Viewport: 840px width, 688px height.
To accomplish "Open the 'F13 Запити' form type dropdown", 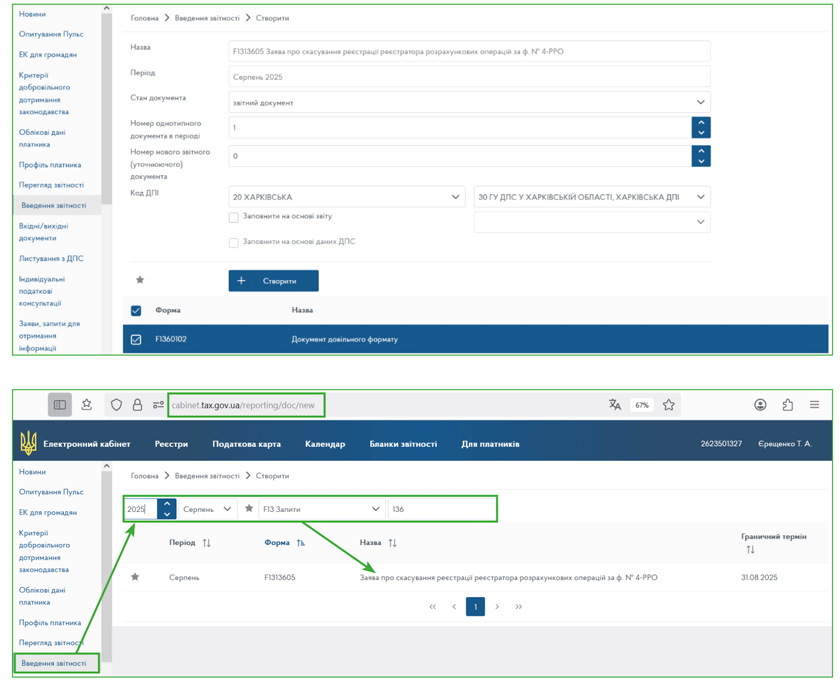I will [376, 509].
